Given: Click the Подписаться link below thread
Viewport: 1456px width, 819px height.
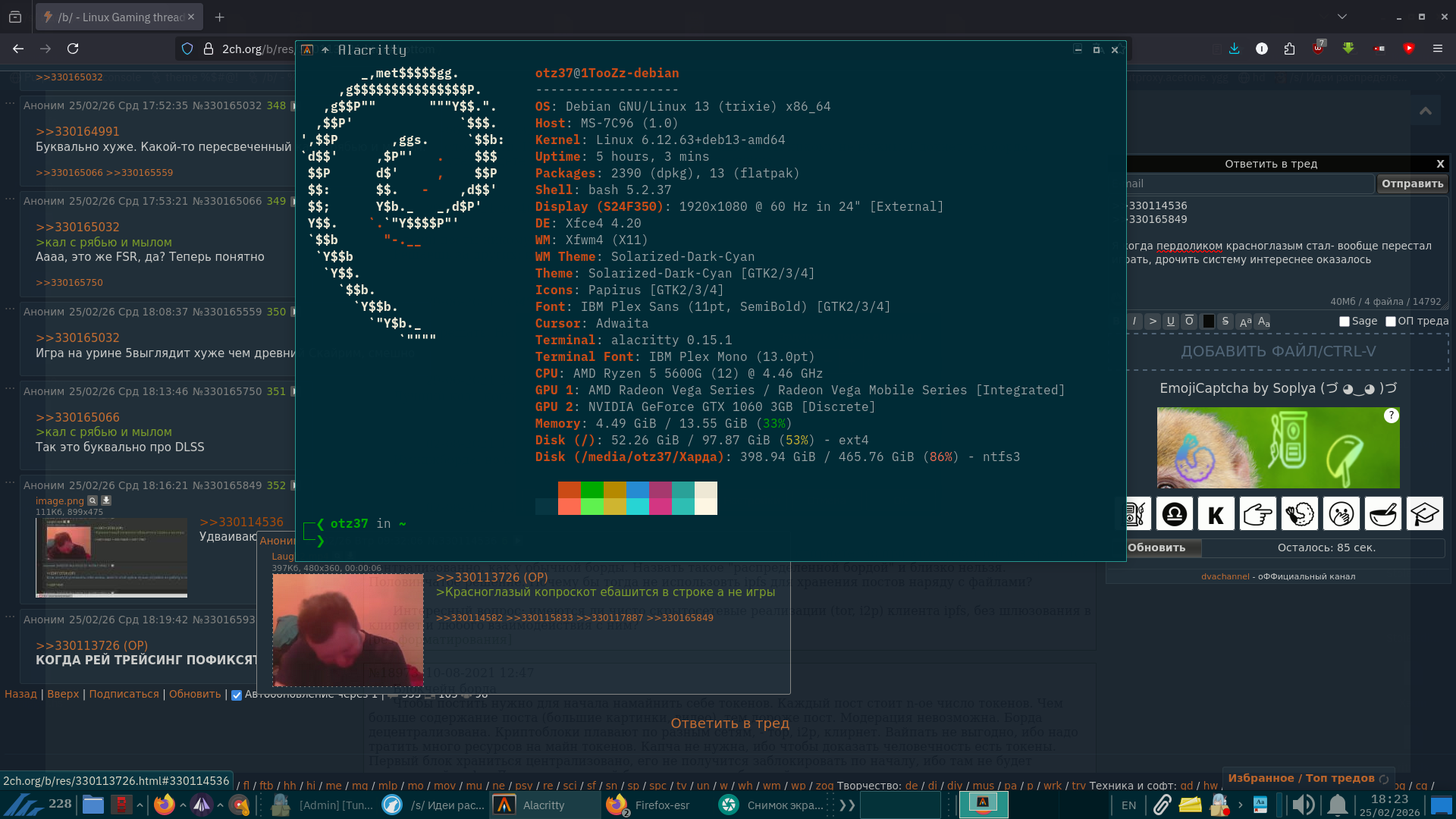Looking at the screenshot, I should [124, 694].
